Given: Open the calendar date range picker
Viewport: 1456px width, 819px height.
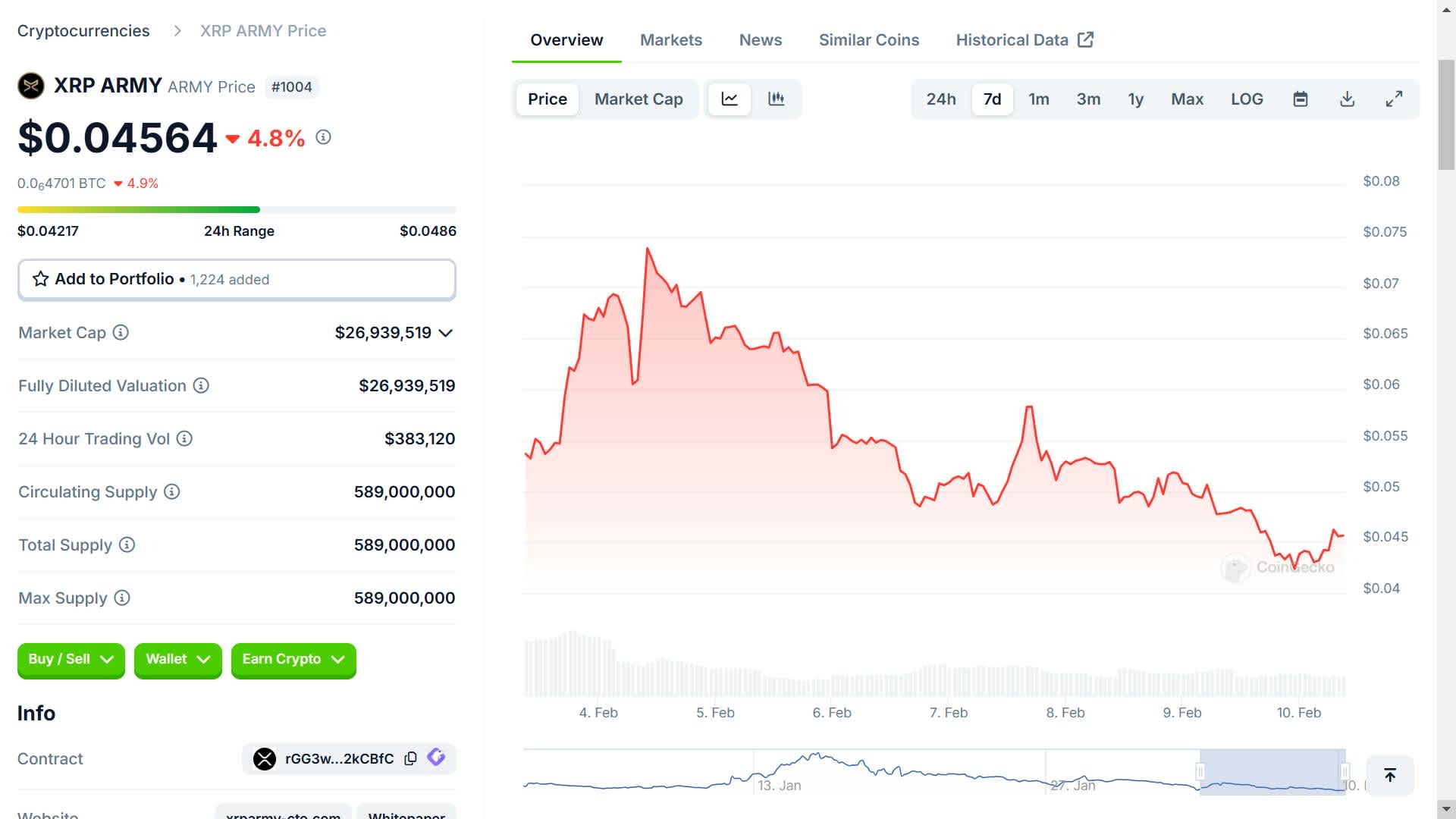Looking at the screenshot, I should click(x=1301, y=99).
